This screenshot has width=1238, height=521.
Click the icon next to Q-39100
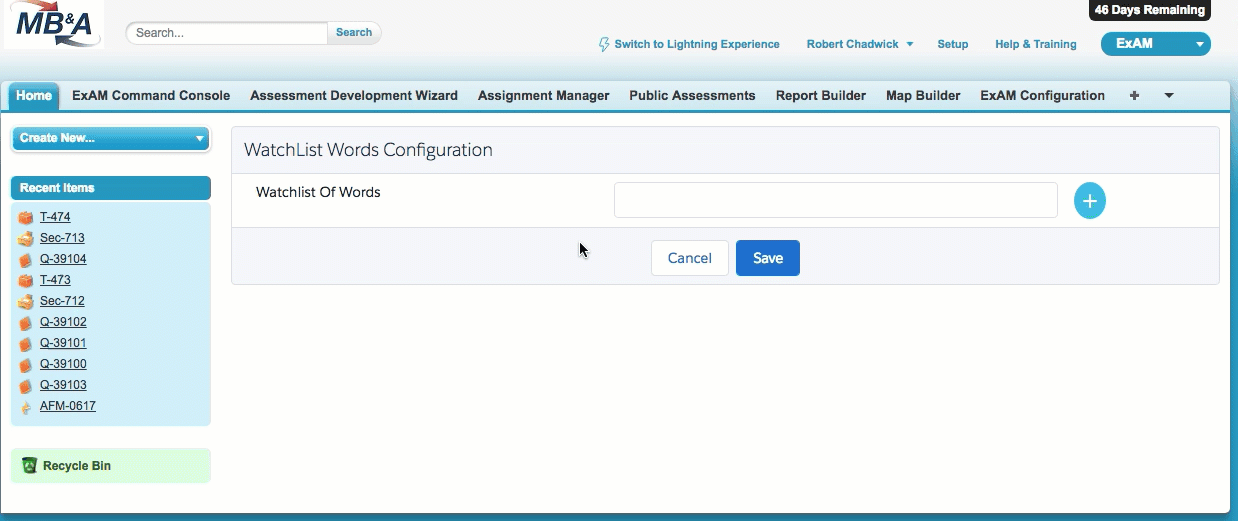(x=26, y=364)
